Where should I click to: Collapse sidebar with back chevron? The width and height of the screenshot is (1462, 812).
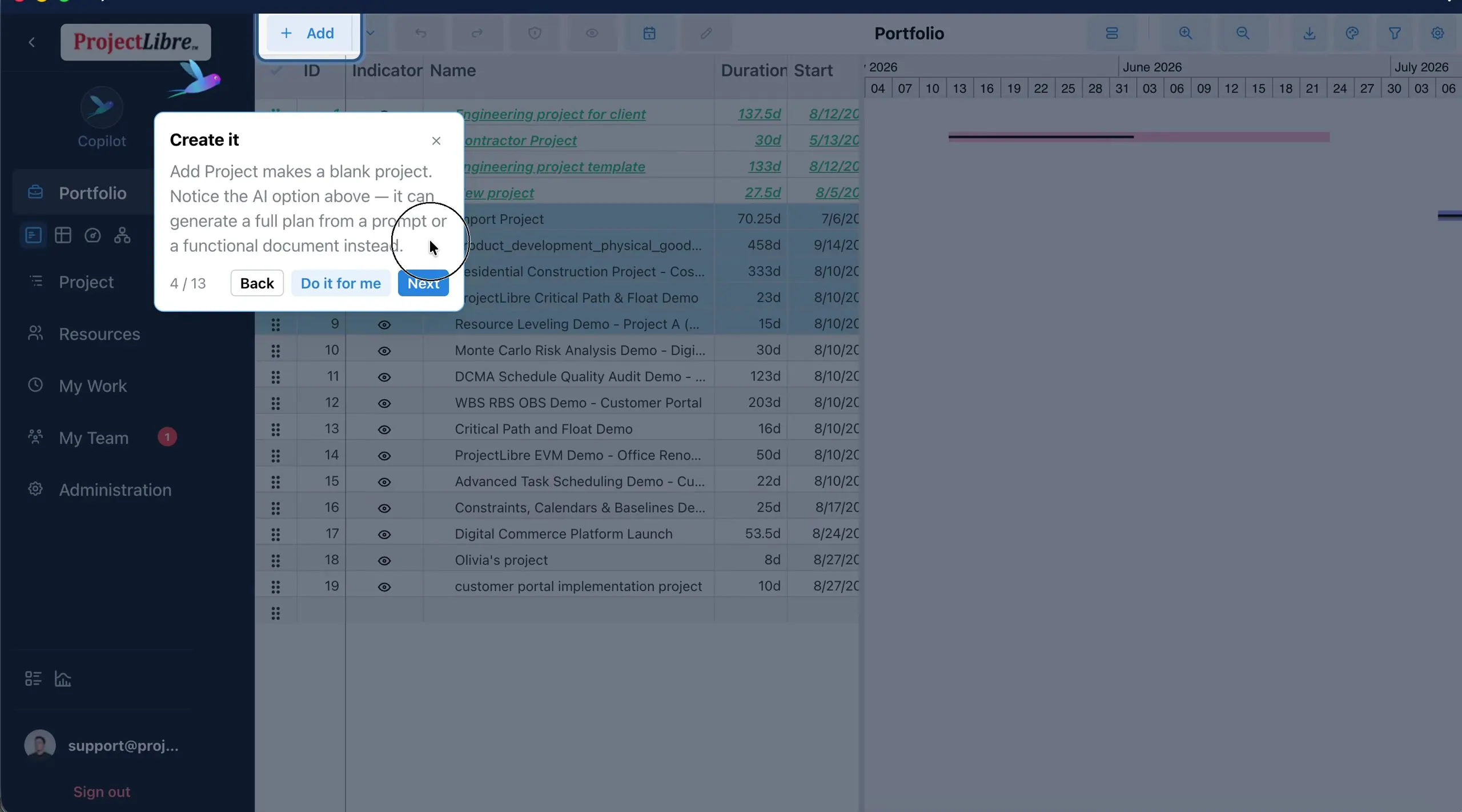tap(32, 42)
